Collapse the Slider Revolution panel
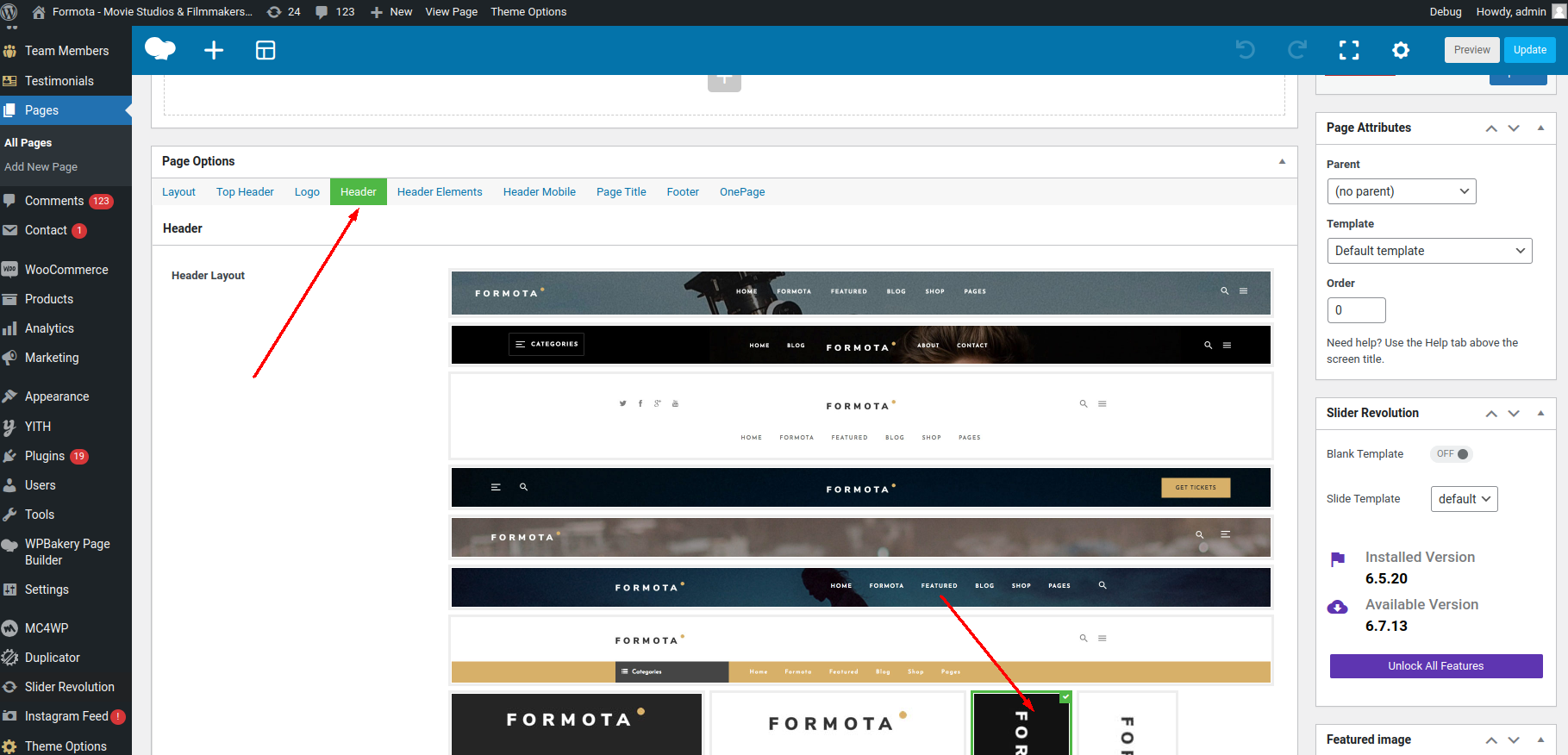 [x=1540, y=413]
